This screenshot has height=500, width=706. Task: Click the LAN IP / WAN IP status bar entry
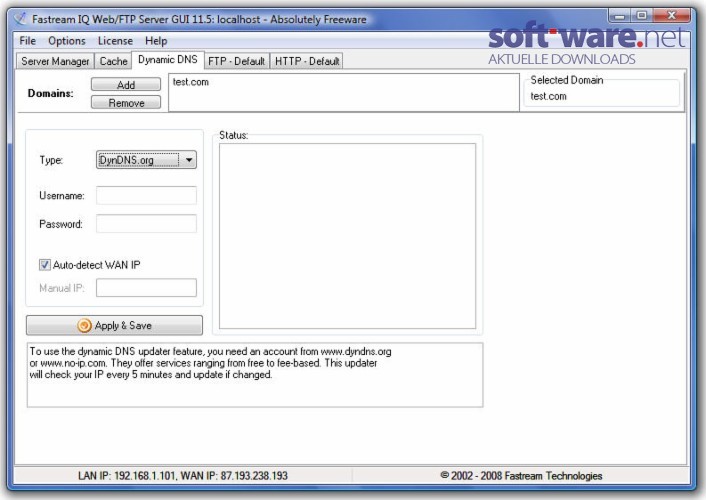(183, 476)
